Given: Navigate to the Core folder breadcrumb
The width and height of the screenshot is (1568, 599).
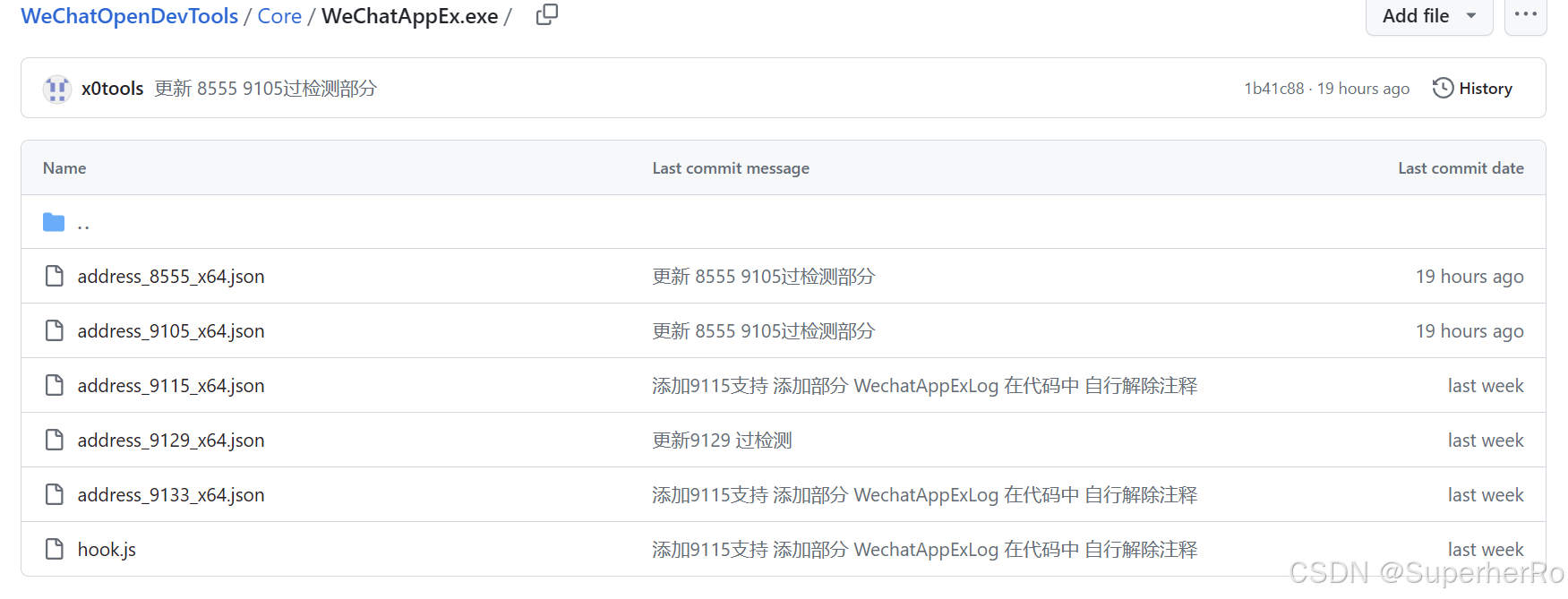Looking at the screenshot, I should (279, 16).
